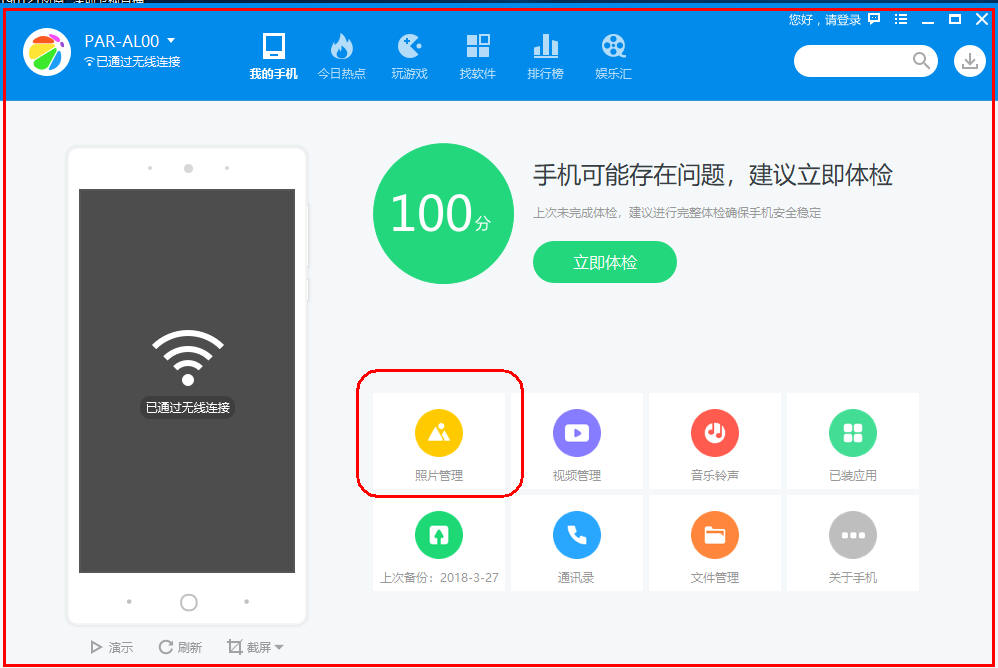The height and width of the screenshot is (668, 998).
Task: Open 视频管理 video management
Action: [577, 441]
